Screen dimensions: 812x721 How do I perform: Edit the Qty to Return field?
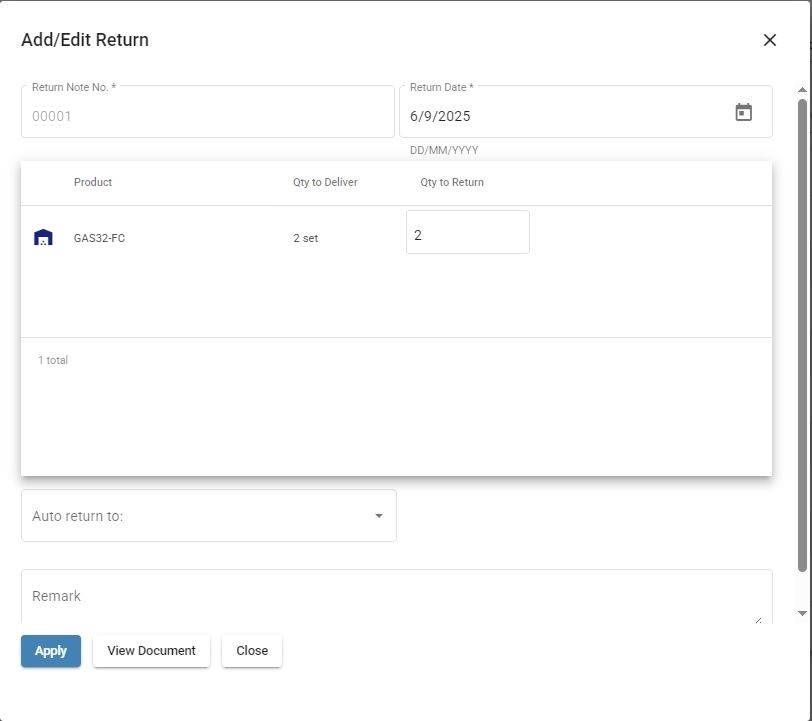click(x=468, y=232)
